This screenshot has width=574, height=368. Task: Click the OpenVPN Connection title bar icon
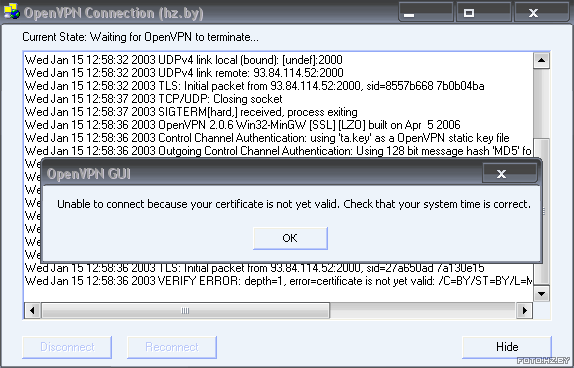(11, 11)
